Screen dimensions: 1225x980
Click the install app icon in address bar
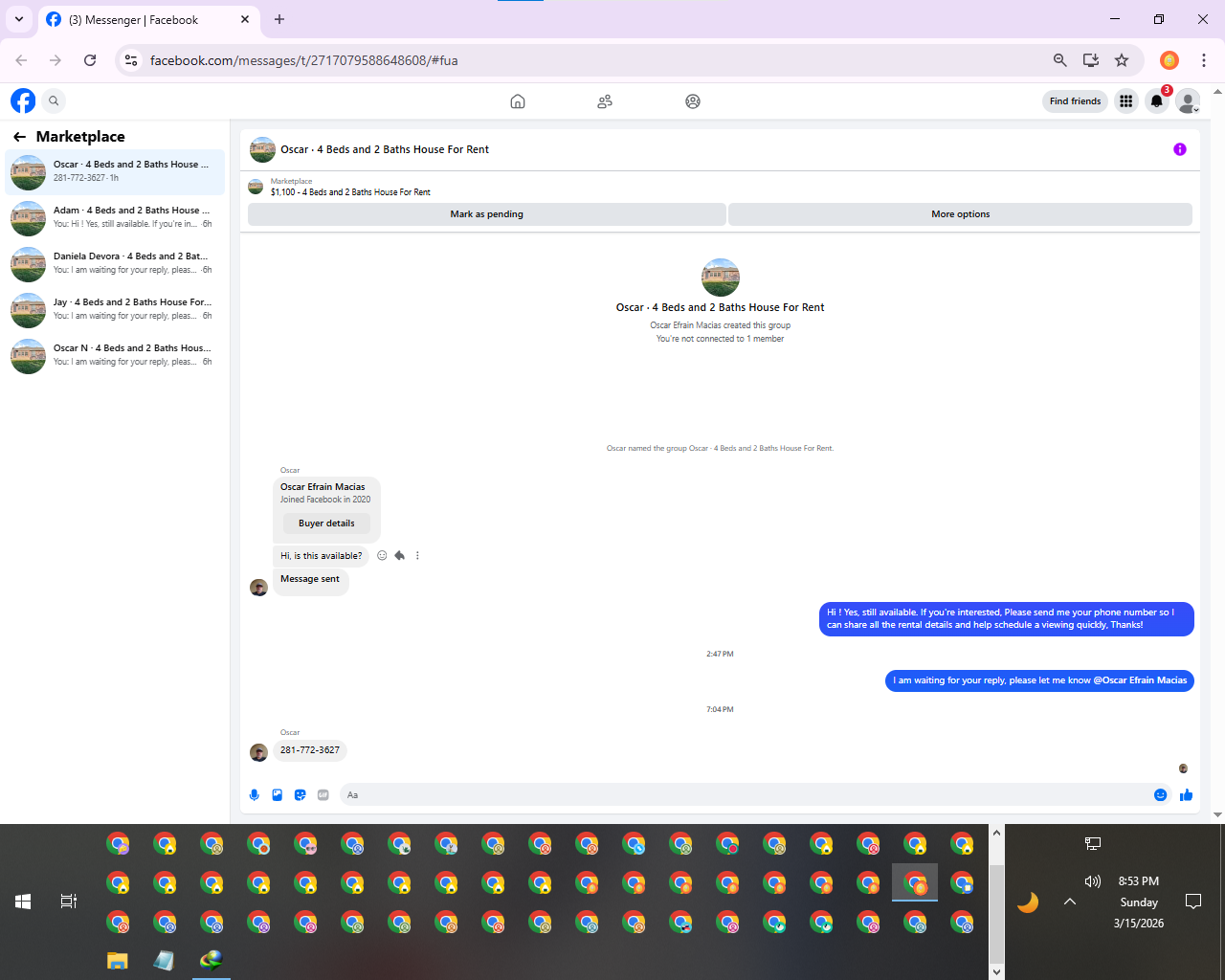pyautogui.click(x=1091, y=60)
